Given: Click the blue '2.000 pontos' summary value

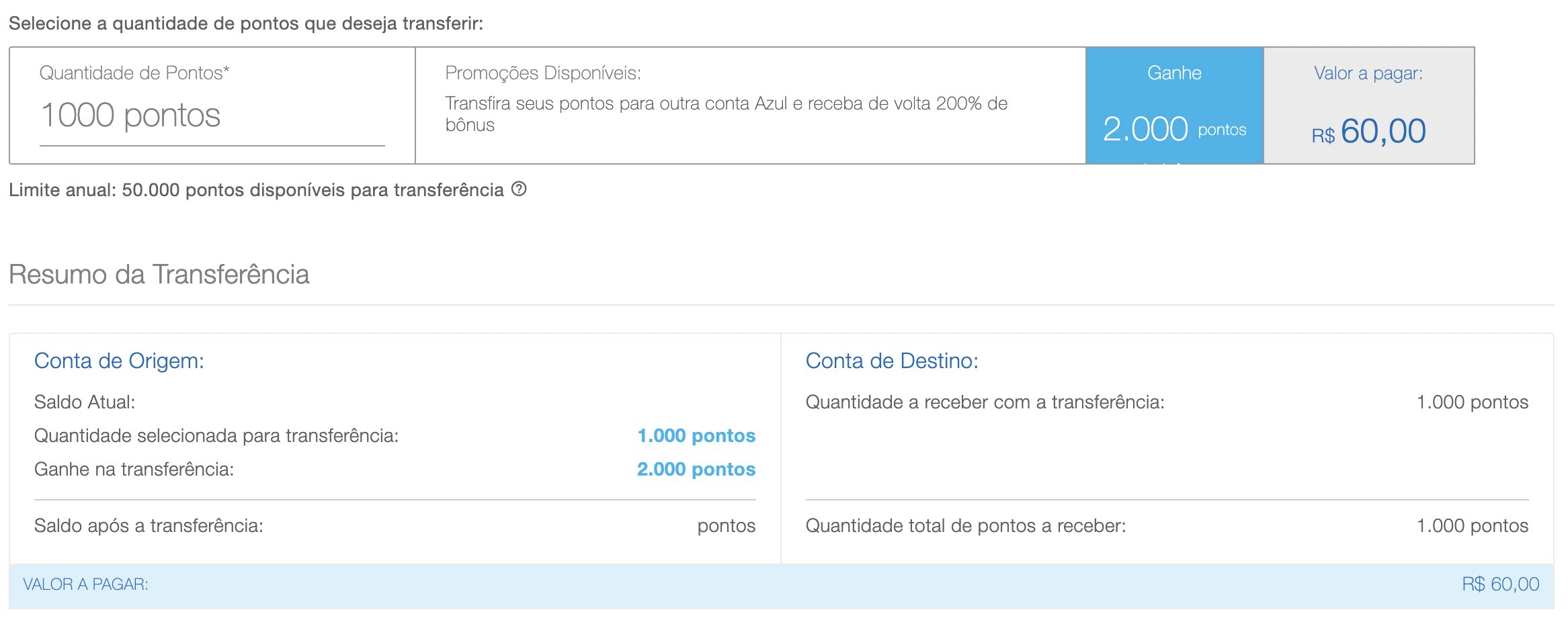Looking at the screenshot, I should pos(696,470).
